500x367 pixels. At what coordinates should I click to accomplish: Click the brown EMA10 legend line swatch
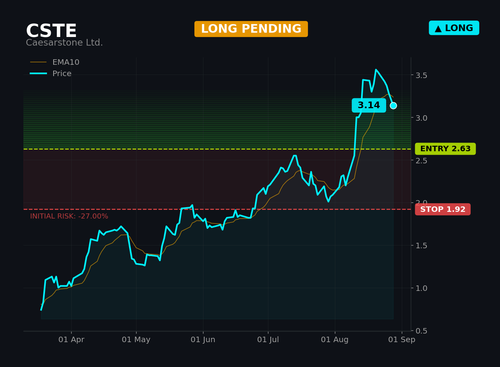click(x=38, y=62)
